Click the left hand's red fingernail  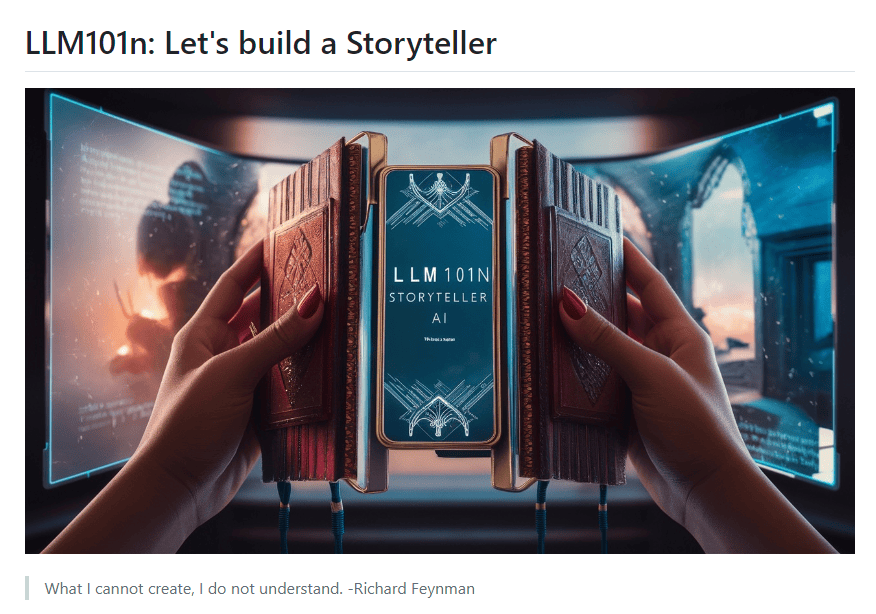[x=309, y=301]
